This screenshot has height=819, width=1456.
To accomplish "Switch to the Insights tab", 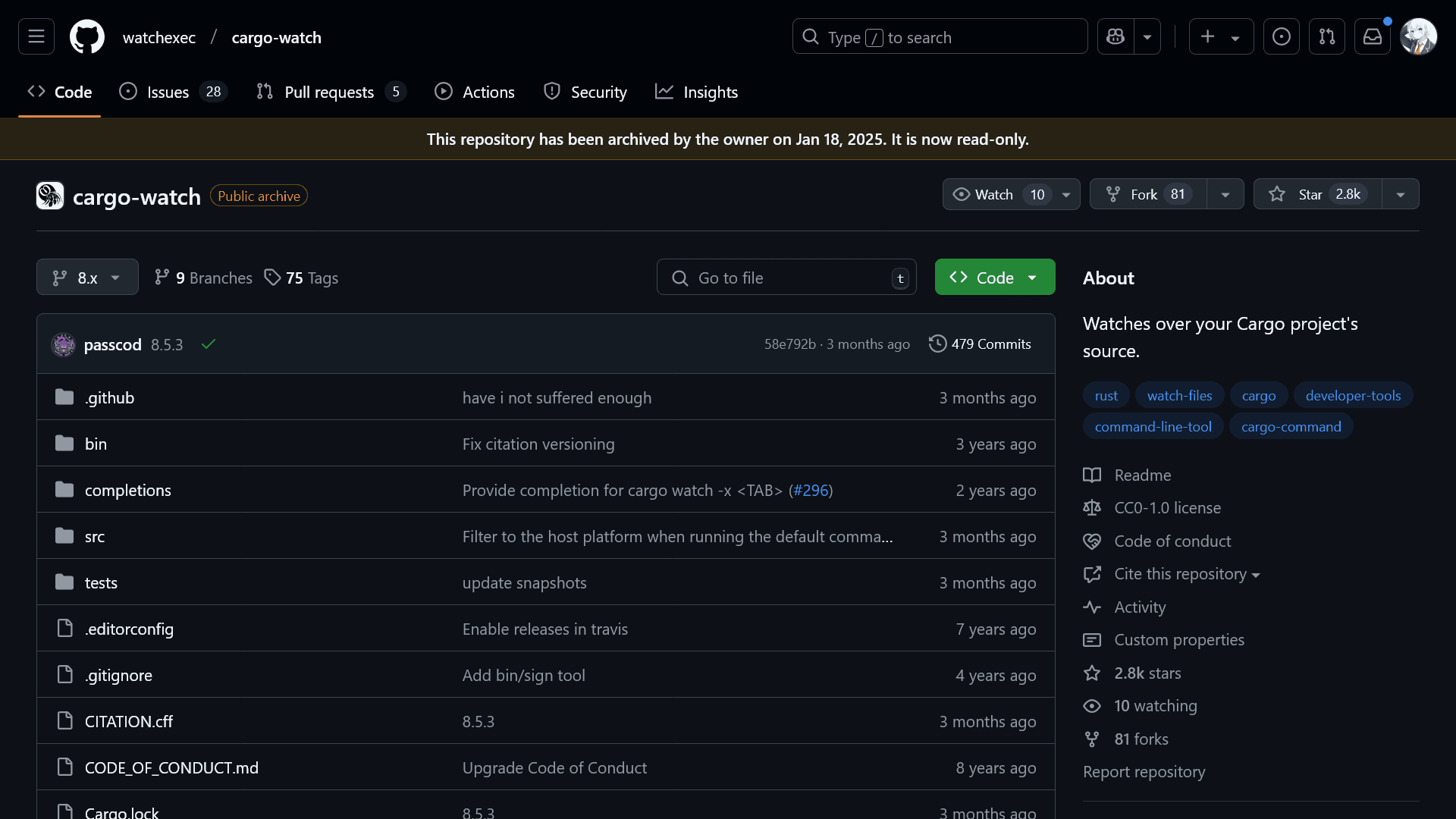I will (x=697, y=92).
